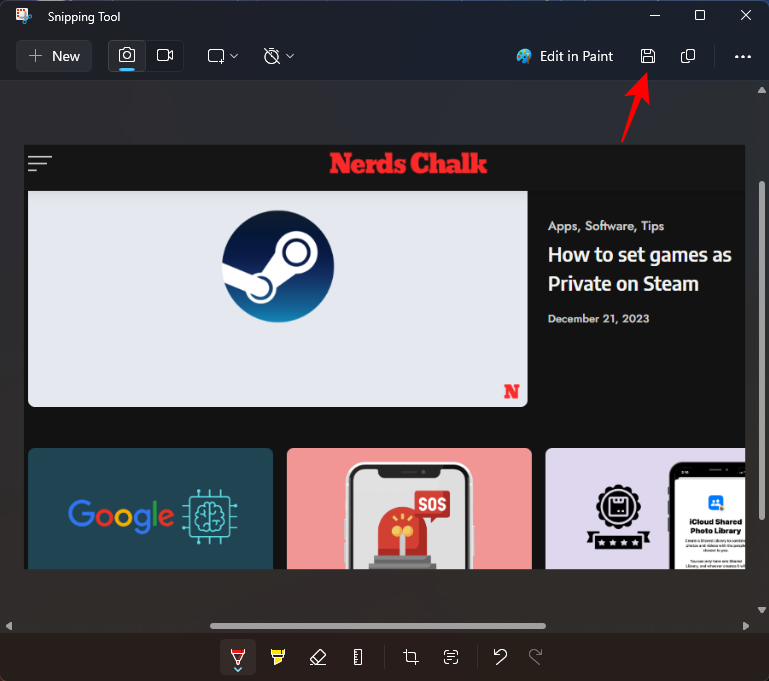769x681 pixels.
Task: Expand the snipping mode shape dropdown
Action: [223, 56]
